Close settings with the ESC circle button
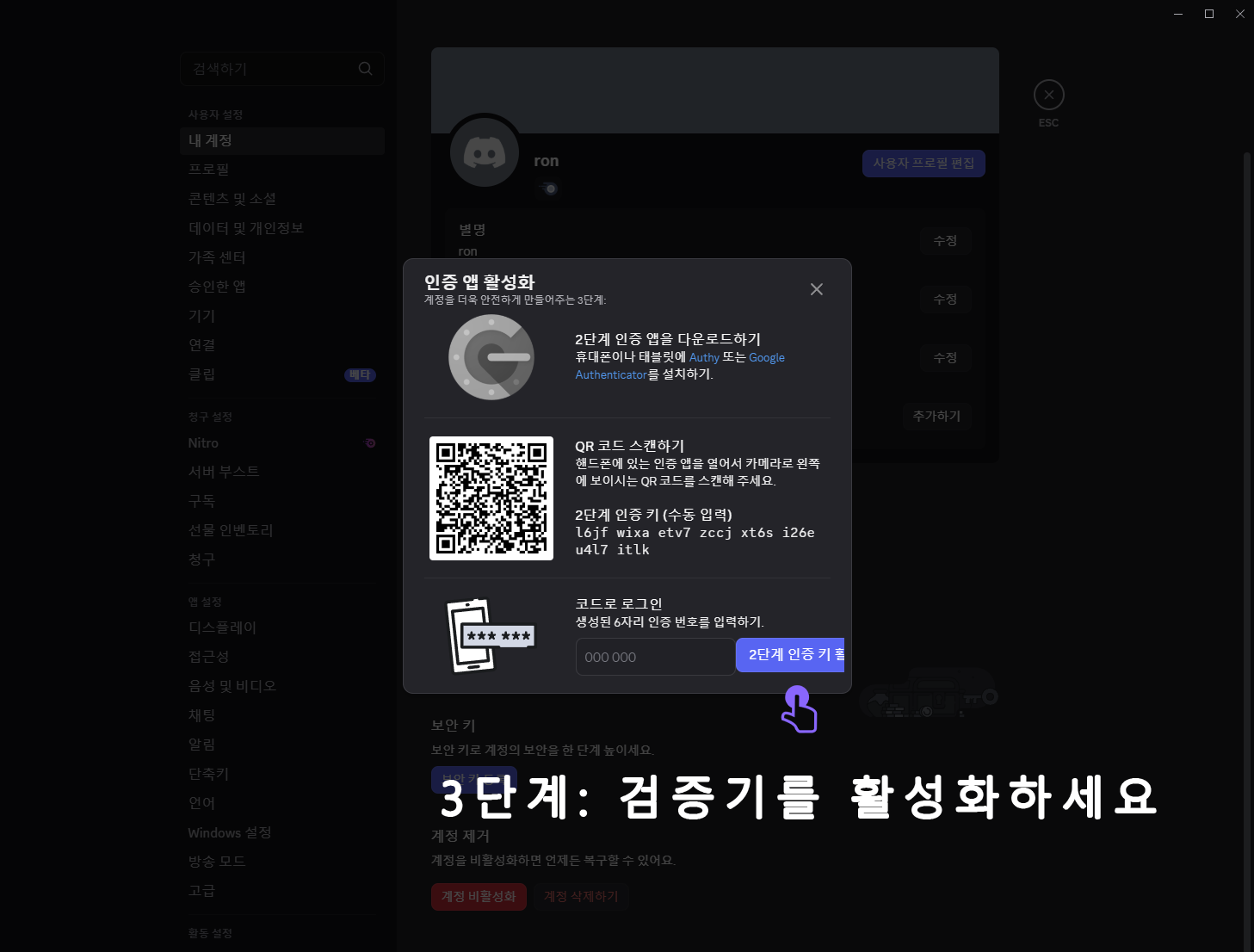Viewport: 1254px width, 952px height. pos(1048,95)
